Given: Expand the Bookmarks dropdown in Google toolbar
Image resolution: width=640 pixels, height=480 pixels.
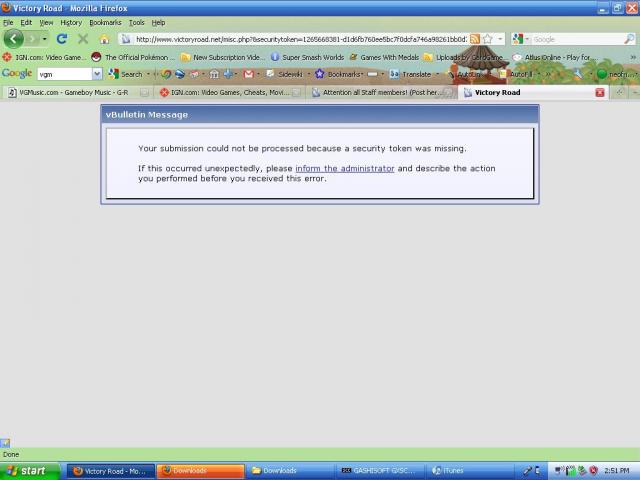Looking at the screenshot, I should click(361, 74).
